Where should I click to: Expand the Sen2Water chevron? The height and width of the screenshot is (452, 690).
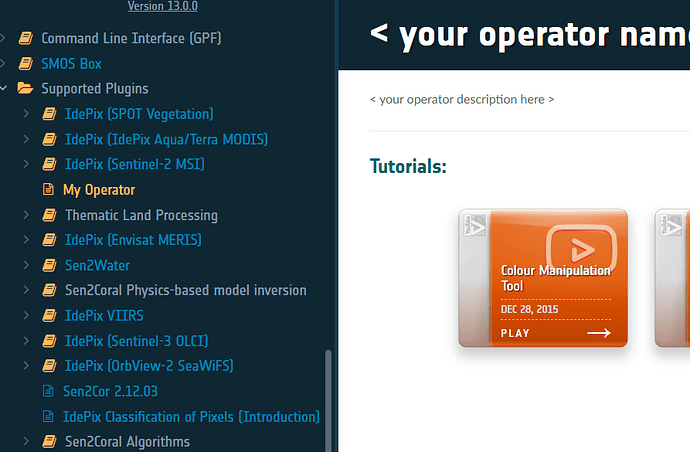(26, 265)
